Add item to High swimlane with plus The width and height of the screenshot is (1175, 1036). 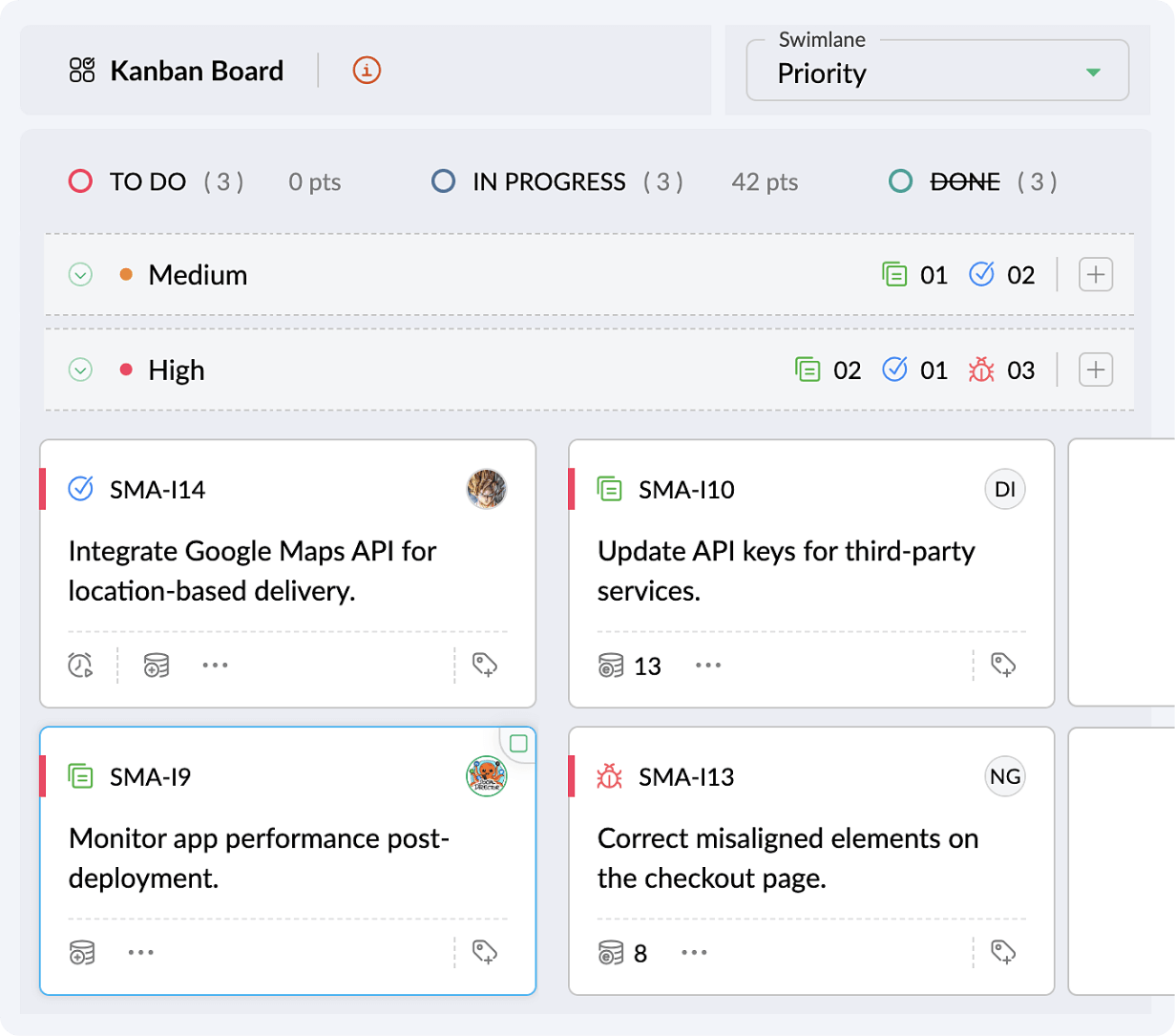[x=1096, y=370]
